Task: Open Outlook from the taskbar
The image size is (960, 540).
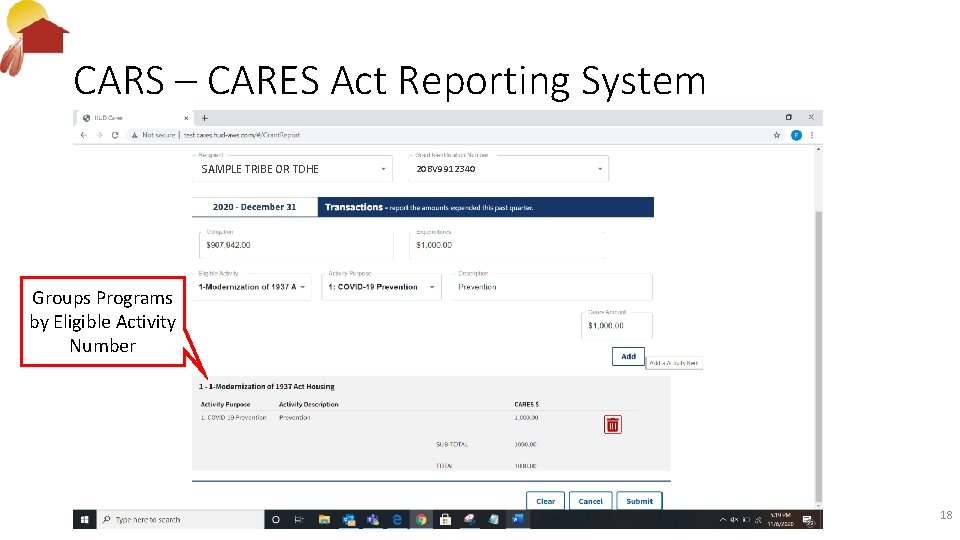Action: point(349,519)
